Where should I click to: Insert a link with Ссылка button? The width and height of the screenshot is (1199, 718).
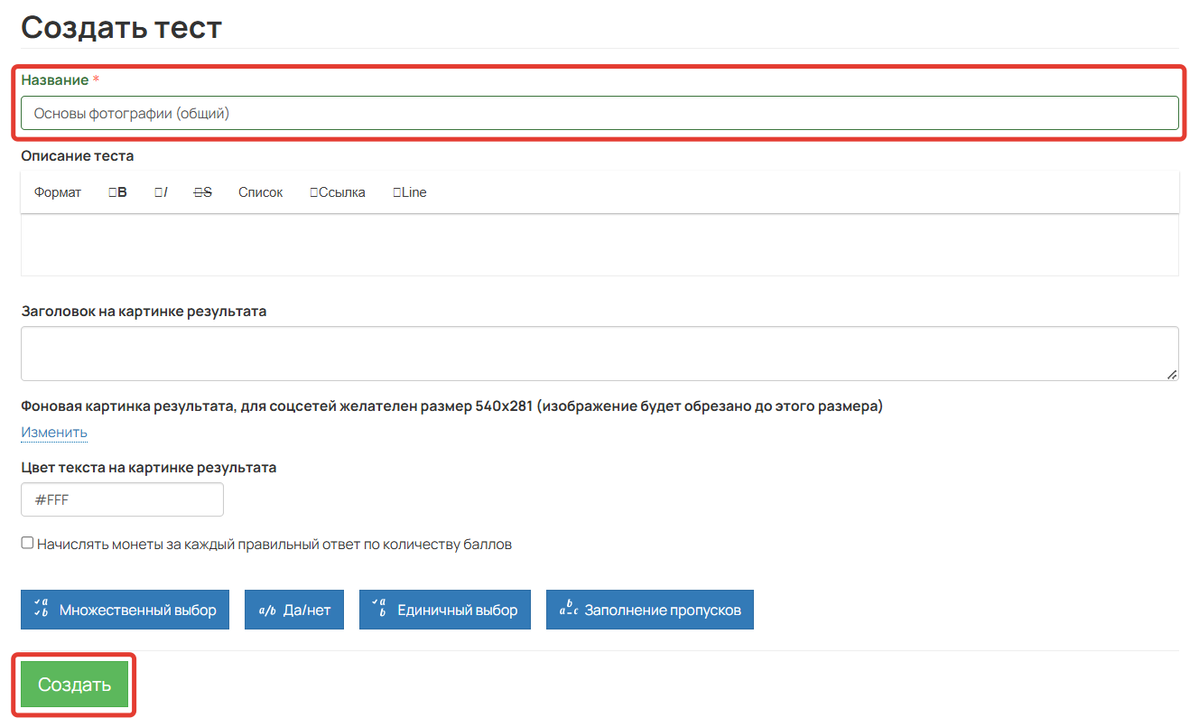tap(337, 193)
